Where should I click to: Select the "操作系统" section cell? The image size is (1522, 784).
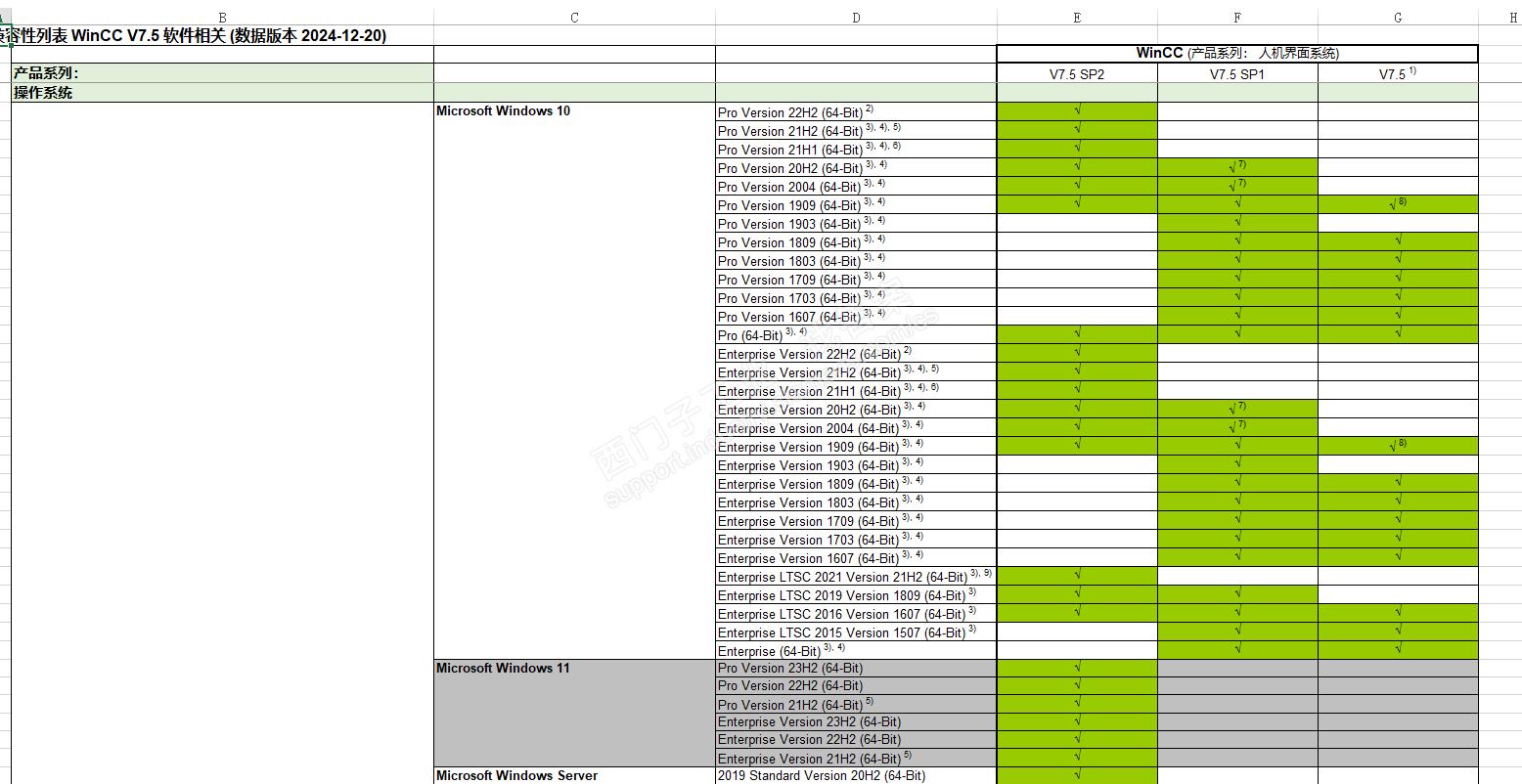pos(222,93)
